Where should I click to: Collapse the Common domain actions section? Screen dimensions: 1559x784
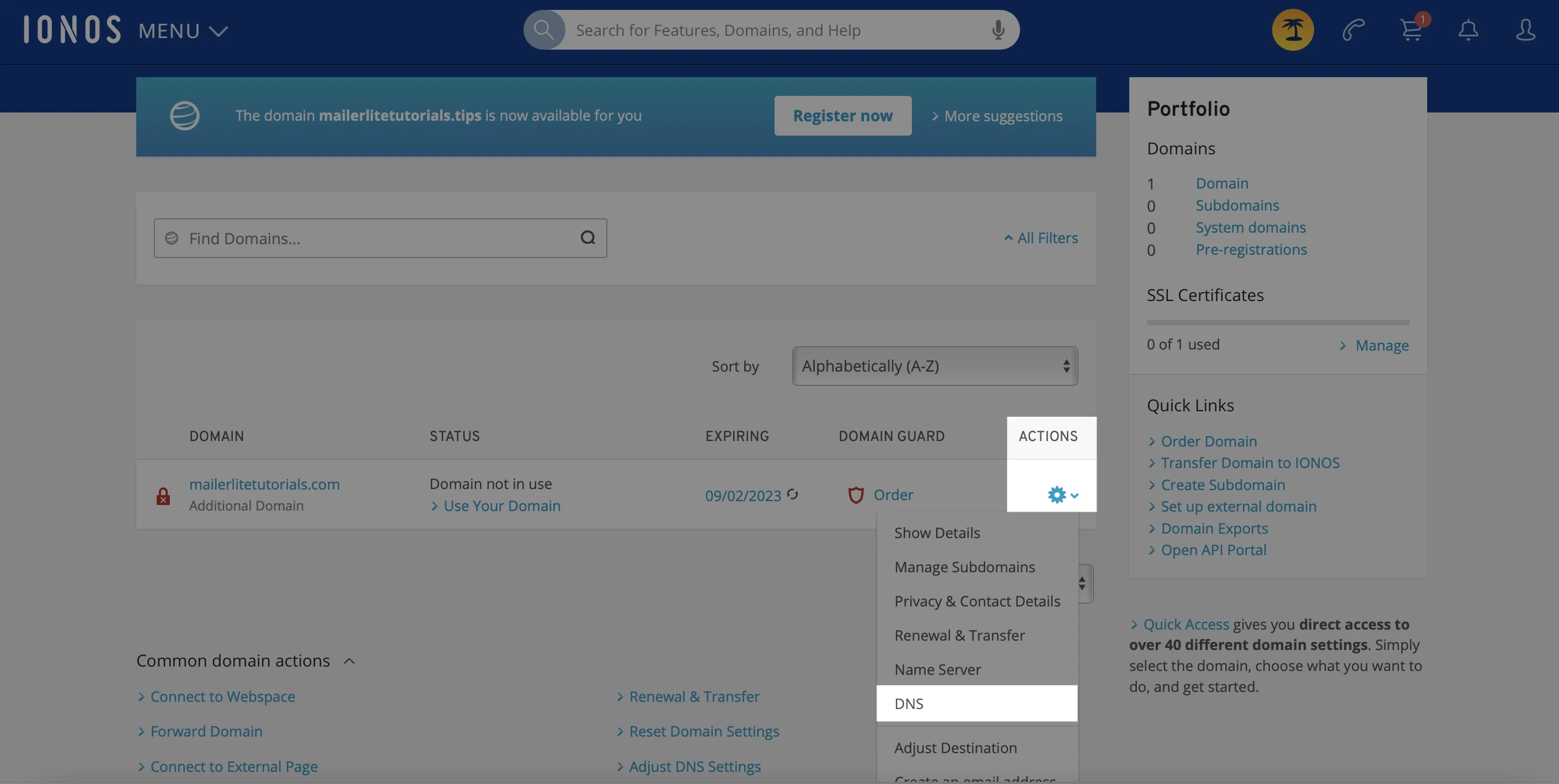[x=349, y=661]
